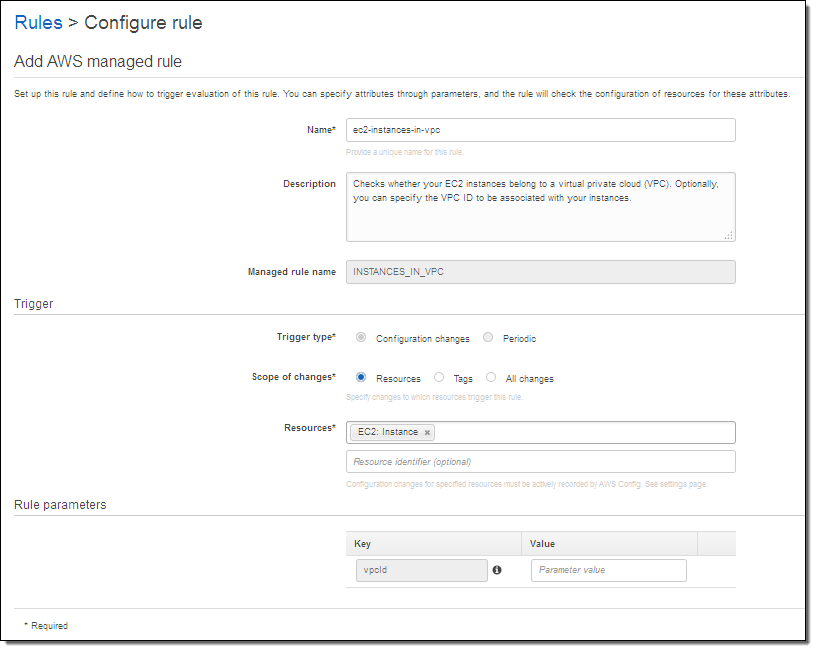Image resolution: width=816 pixels, height=651 pixels.
Task: Go back to Rules via breadcrumb
Action: pyautogui.click(x=38, y=21)
